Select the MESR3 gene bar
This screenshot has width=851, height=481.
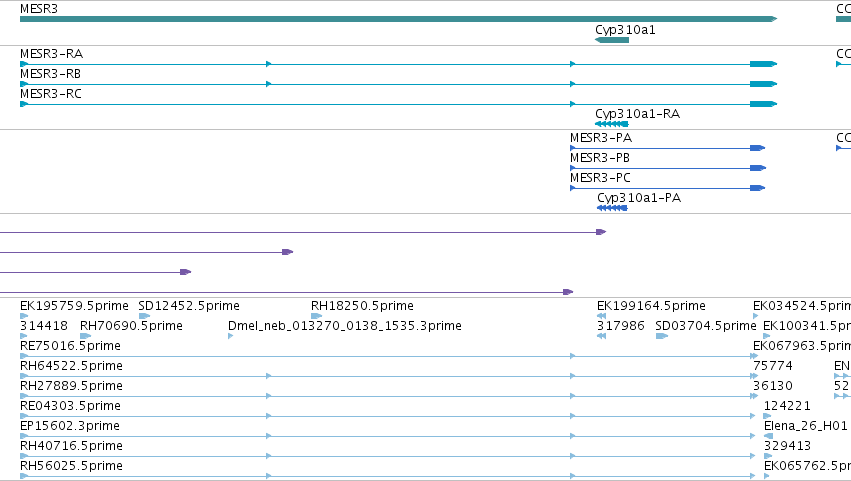tap(398, 19)
